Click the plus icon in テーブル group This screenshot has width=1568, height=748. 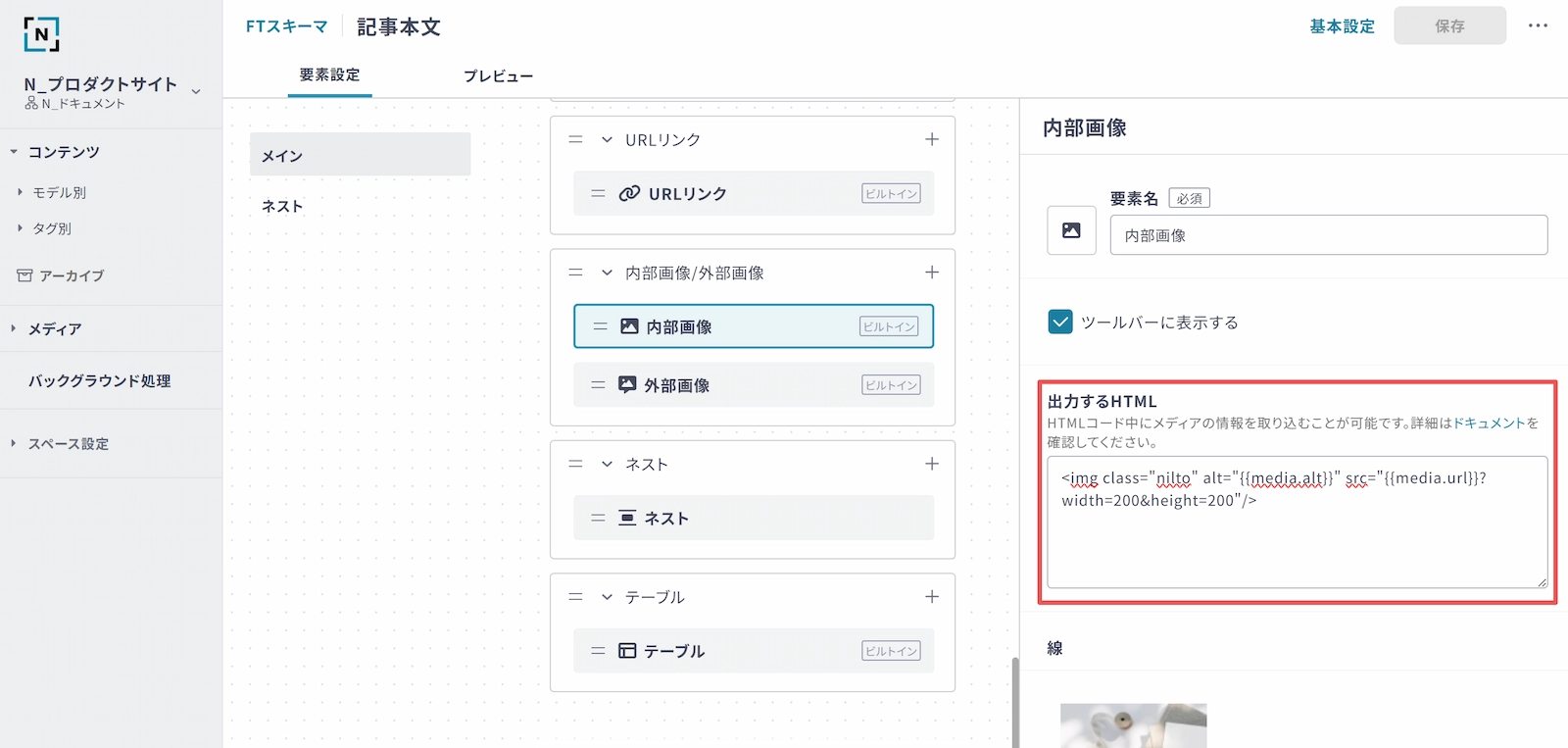(x=931, y=597)
